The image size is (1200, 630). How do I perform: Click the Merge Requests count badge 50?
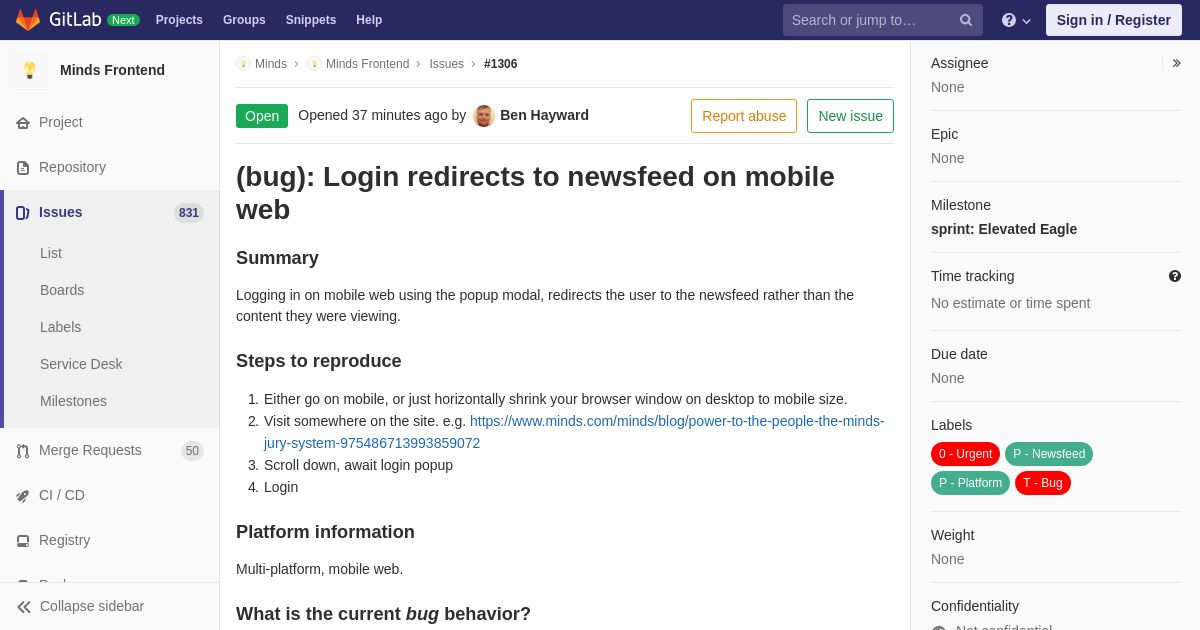[x=192, y=451]
